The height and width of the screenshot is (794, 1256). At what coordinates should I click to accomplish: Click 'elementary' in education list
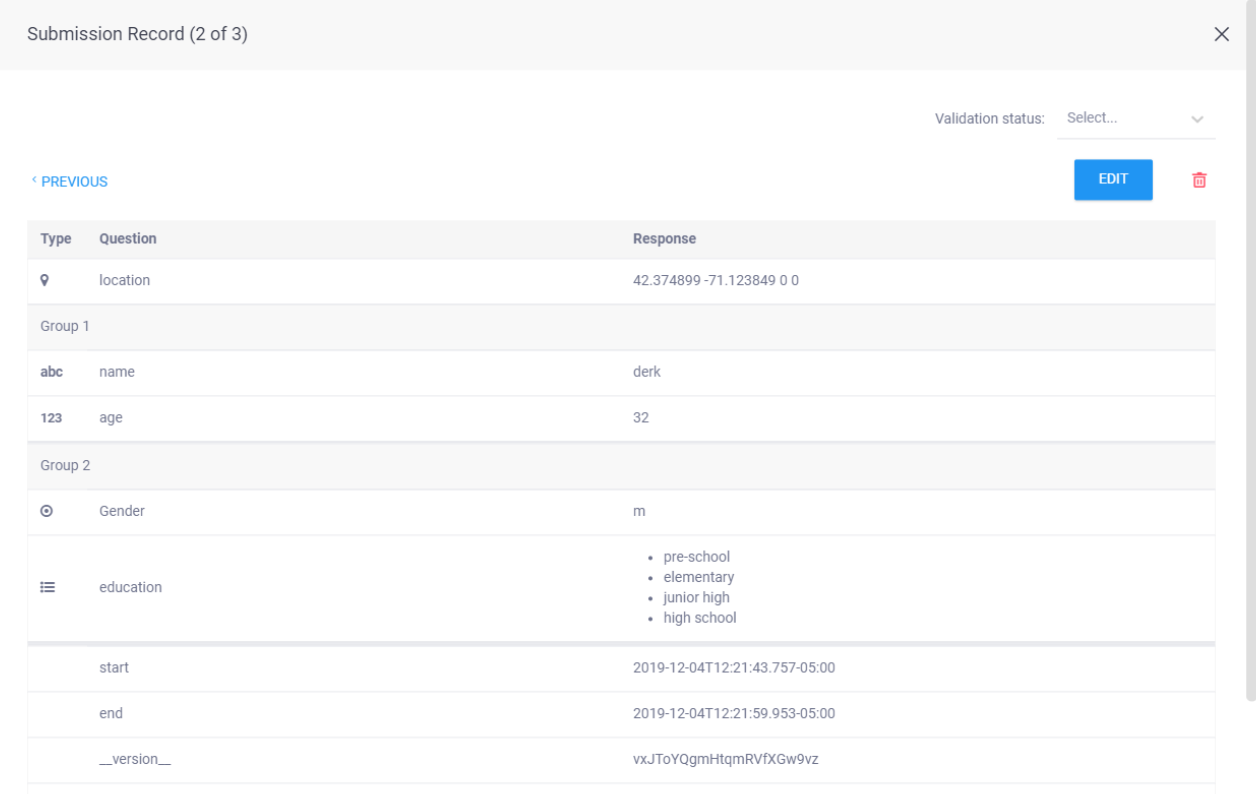(699, 577)
